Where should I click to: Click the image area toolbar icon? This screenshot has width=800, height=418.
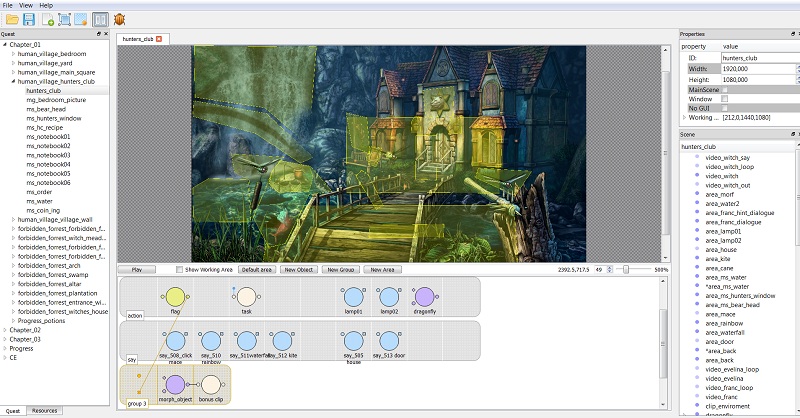pyautogui.click(x=81, y=20)
